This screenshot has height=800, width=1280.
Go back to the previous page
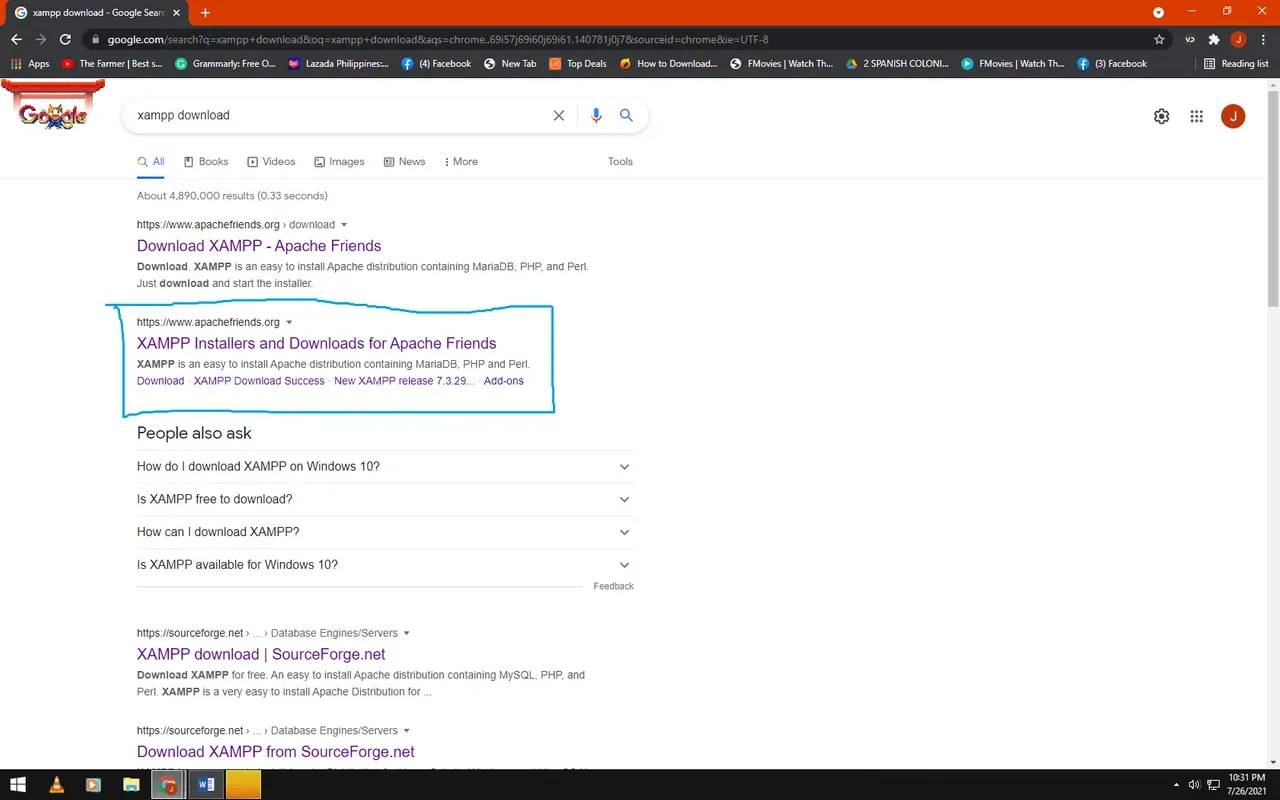coord(16,39)
